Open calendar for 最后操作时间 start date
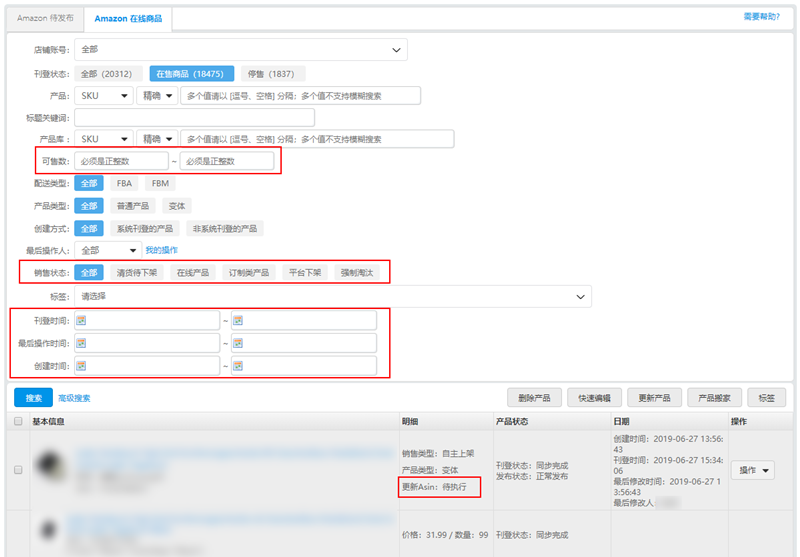The image size is (800, 557). [x=82, y=343]
